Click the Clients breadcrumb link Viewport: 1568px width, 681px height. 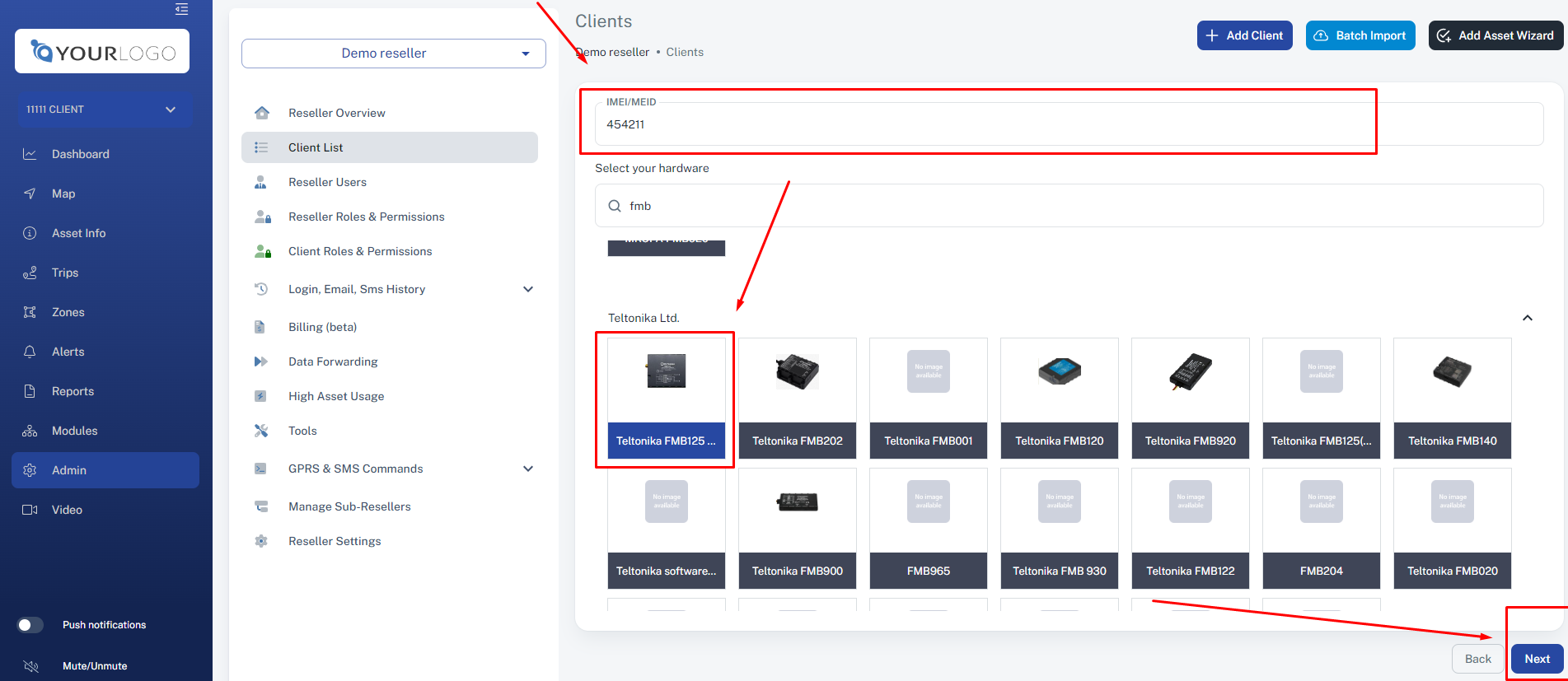(x=685, y=52)
